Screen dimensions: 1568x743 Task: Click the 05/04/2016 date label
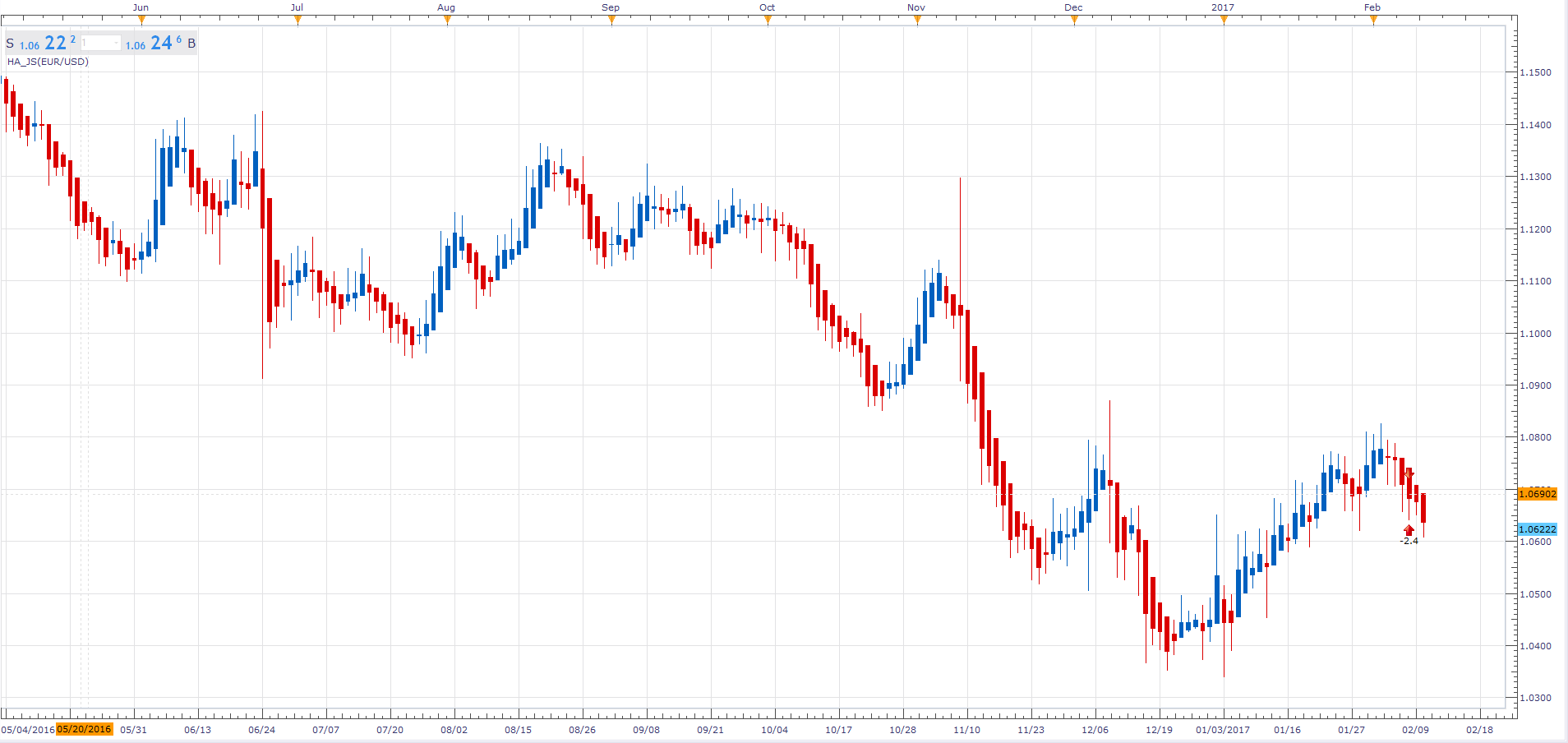point(28,730)
